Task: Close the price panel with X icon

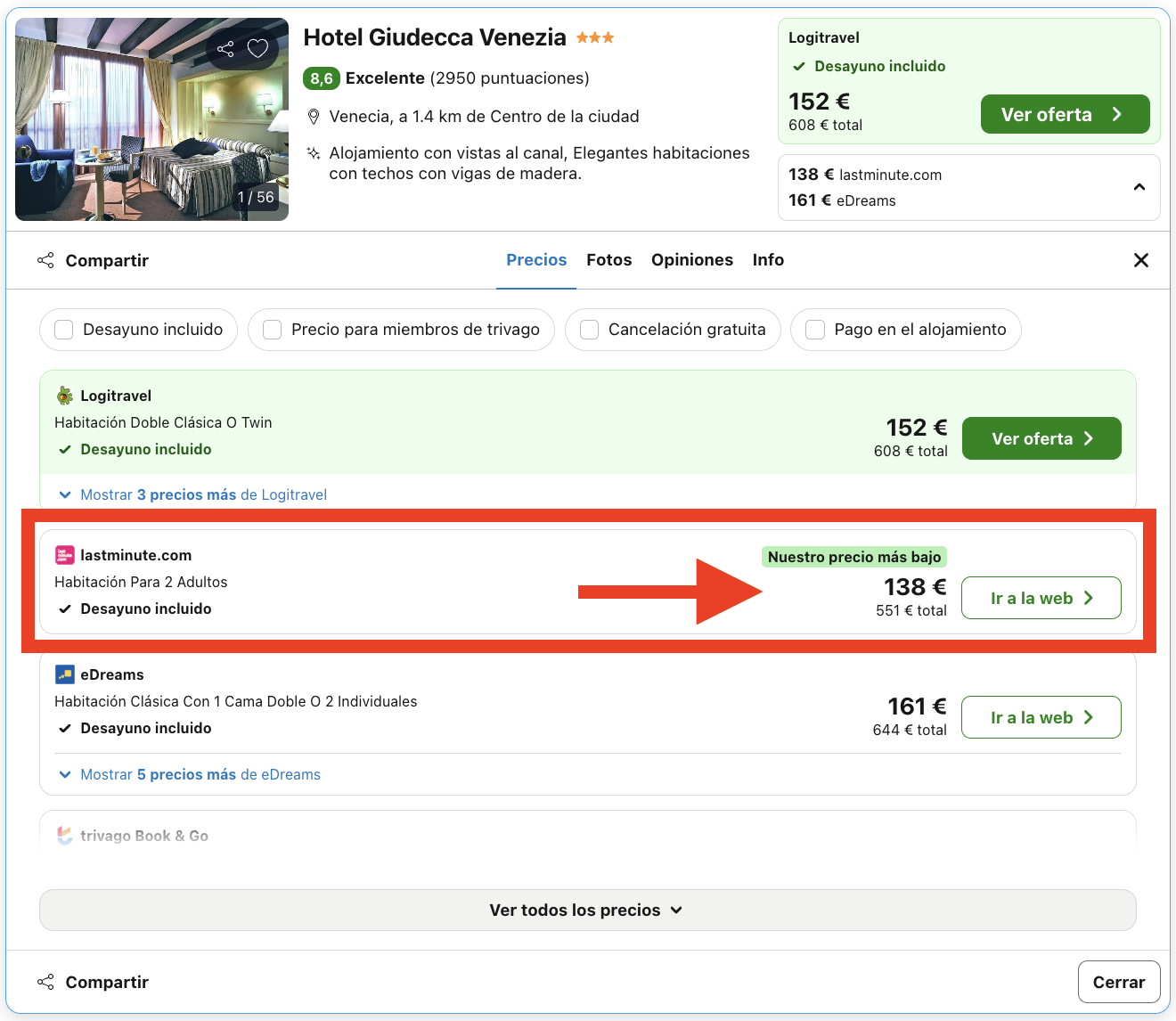Action: click(x=1140, y=260)
